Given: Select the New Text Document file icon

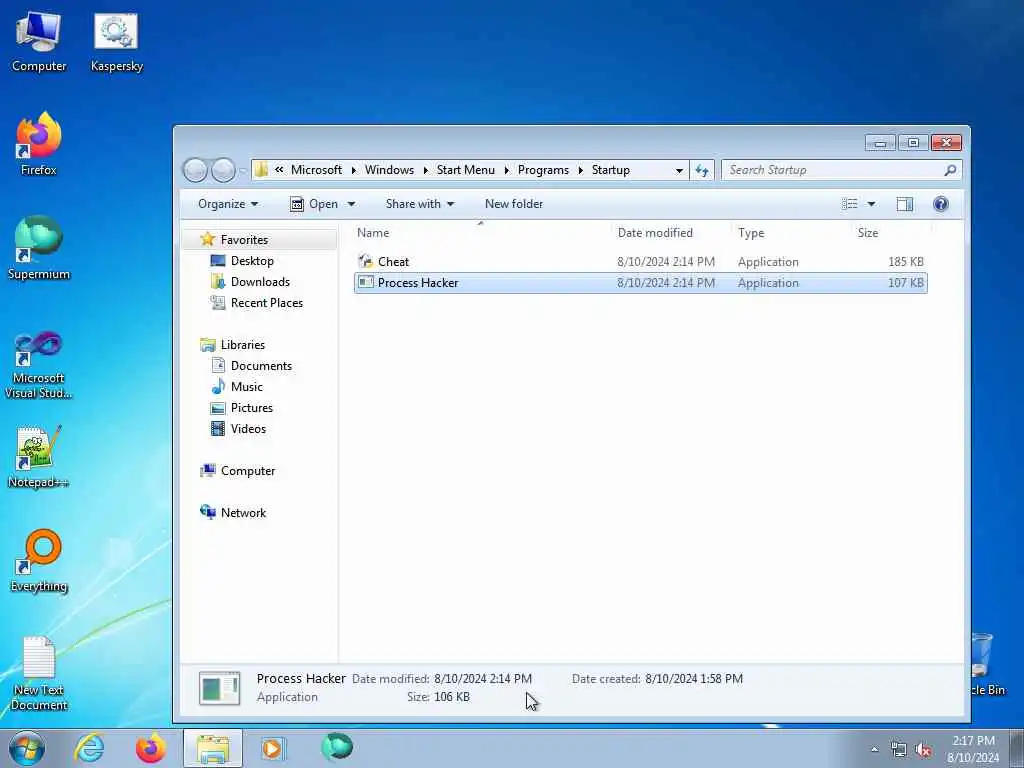Looking at the screenshot, I should (39, 674).
